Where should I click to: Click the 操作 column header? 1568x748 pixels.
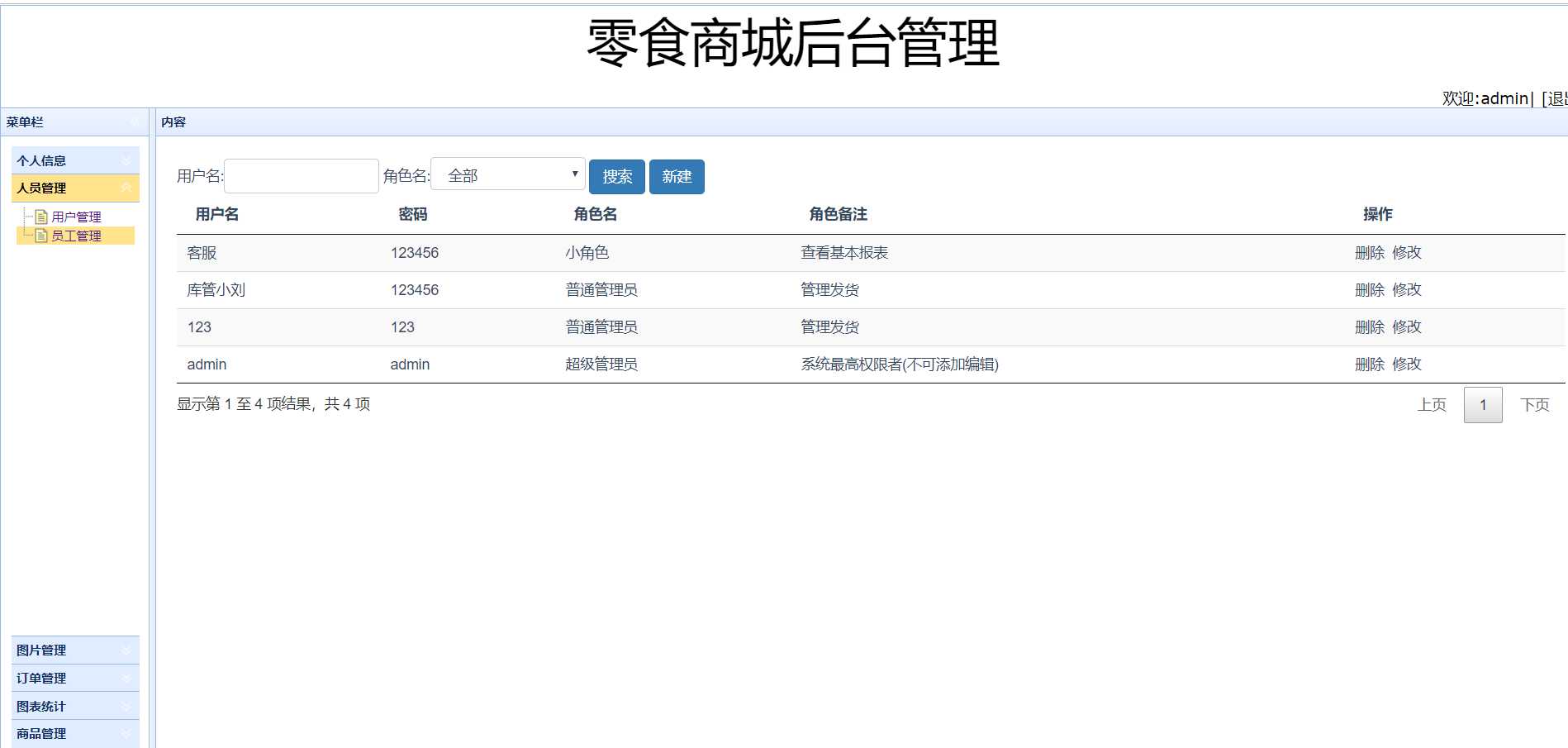click(x=1378, y=214)
